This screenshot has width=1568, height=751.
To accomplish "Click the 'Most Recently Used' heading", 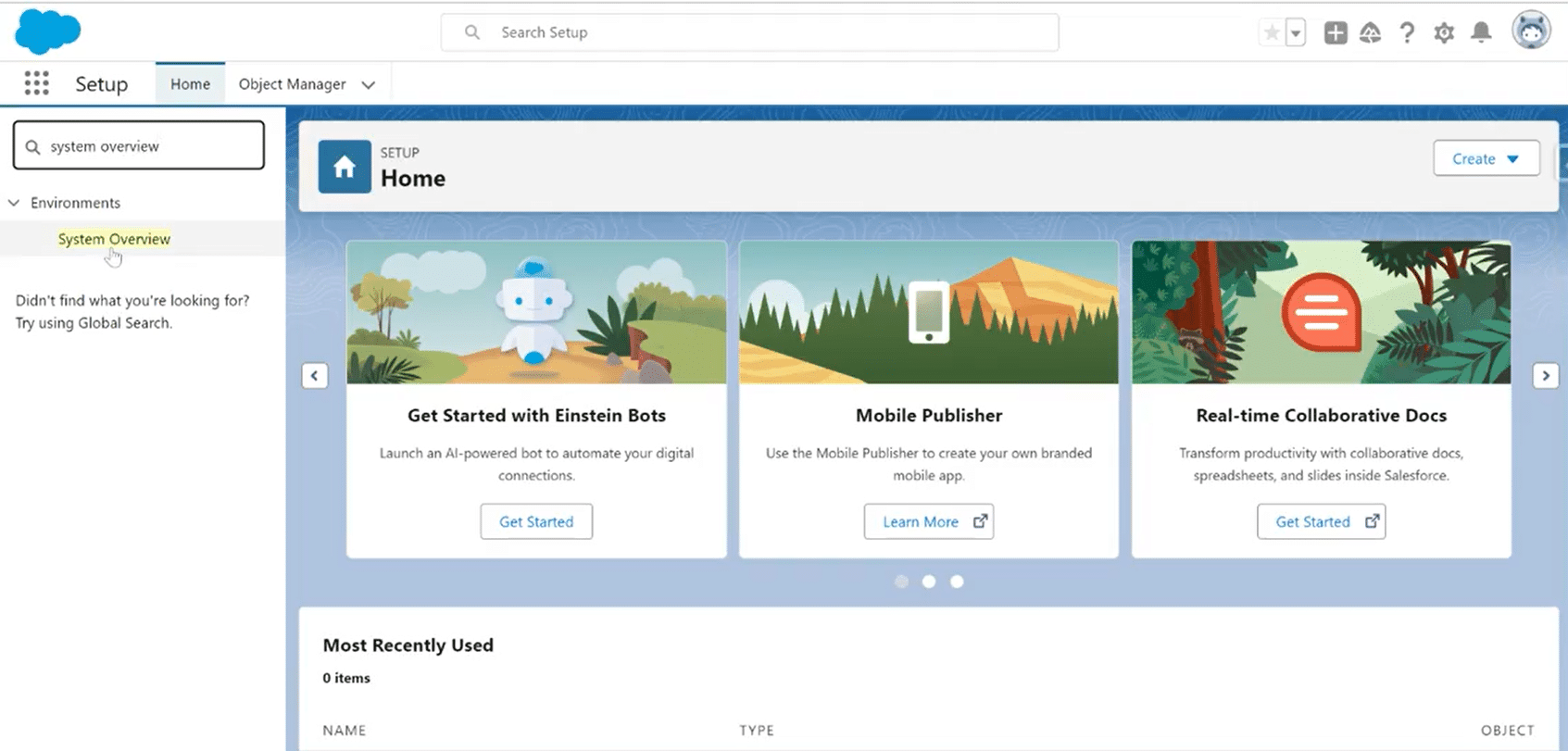I will (x=408, y=645).
